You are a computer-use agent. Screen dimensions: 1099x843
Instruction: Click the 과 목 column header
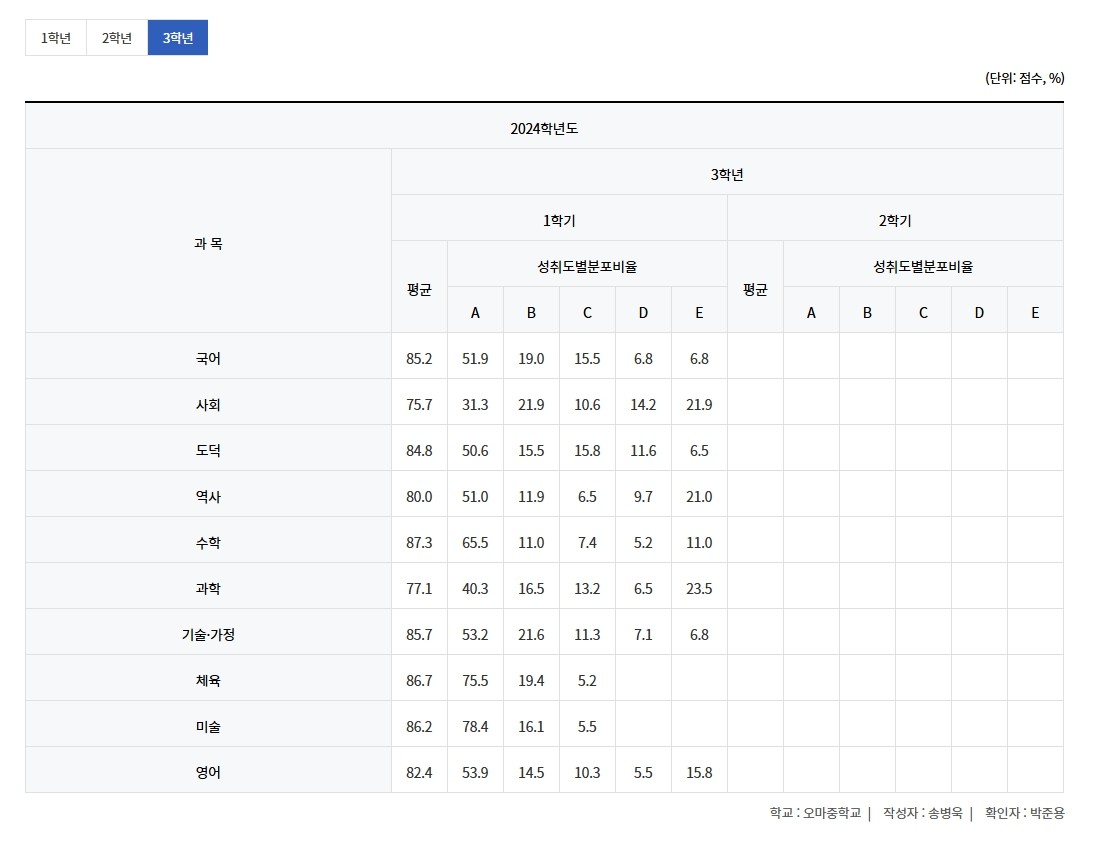[x=208, y=243]
